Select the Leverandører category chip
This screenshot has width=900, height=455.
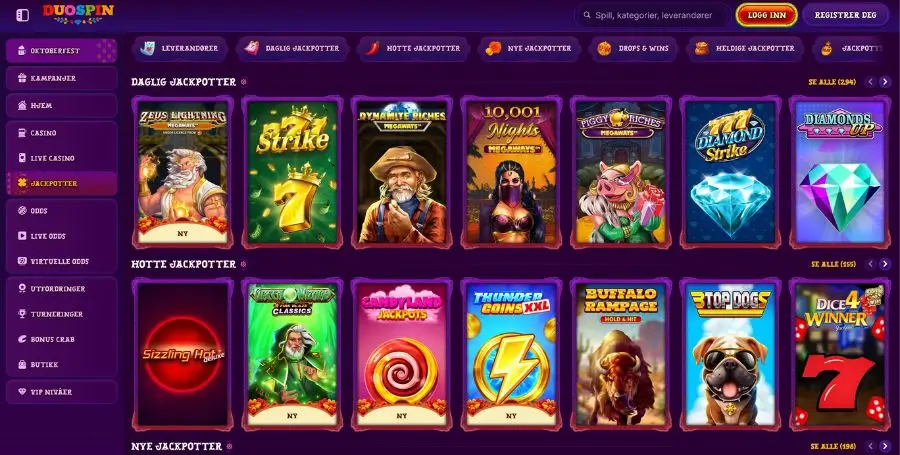point(180,49)
